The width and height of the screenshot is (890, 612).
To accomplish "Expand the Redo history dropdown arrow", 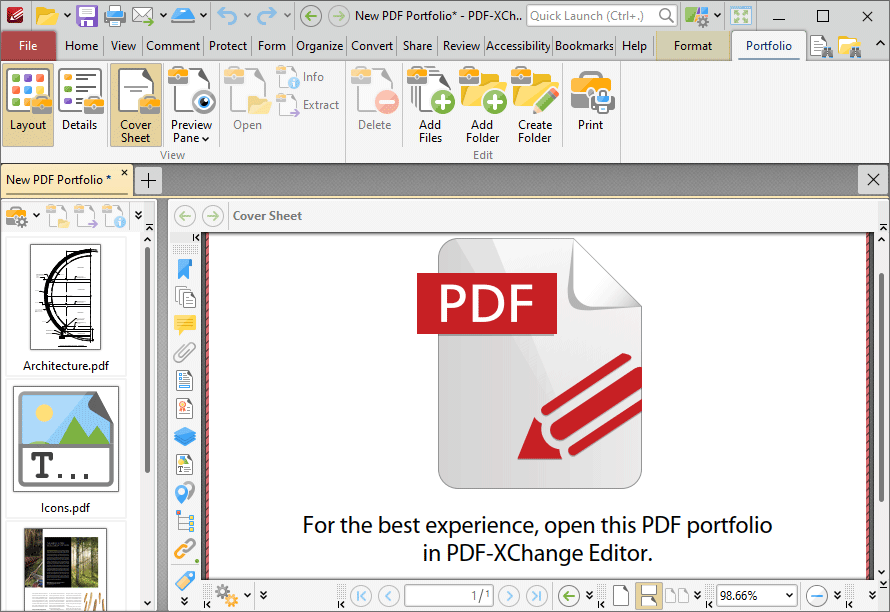I will 287,15.
